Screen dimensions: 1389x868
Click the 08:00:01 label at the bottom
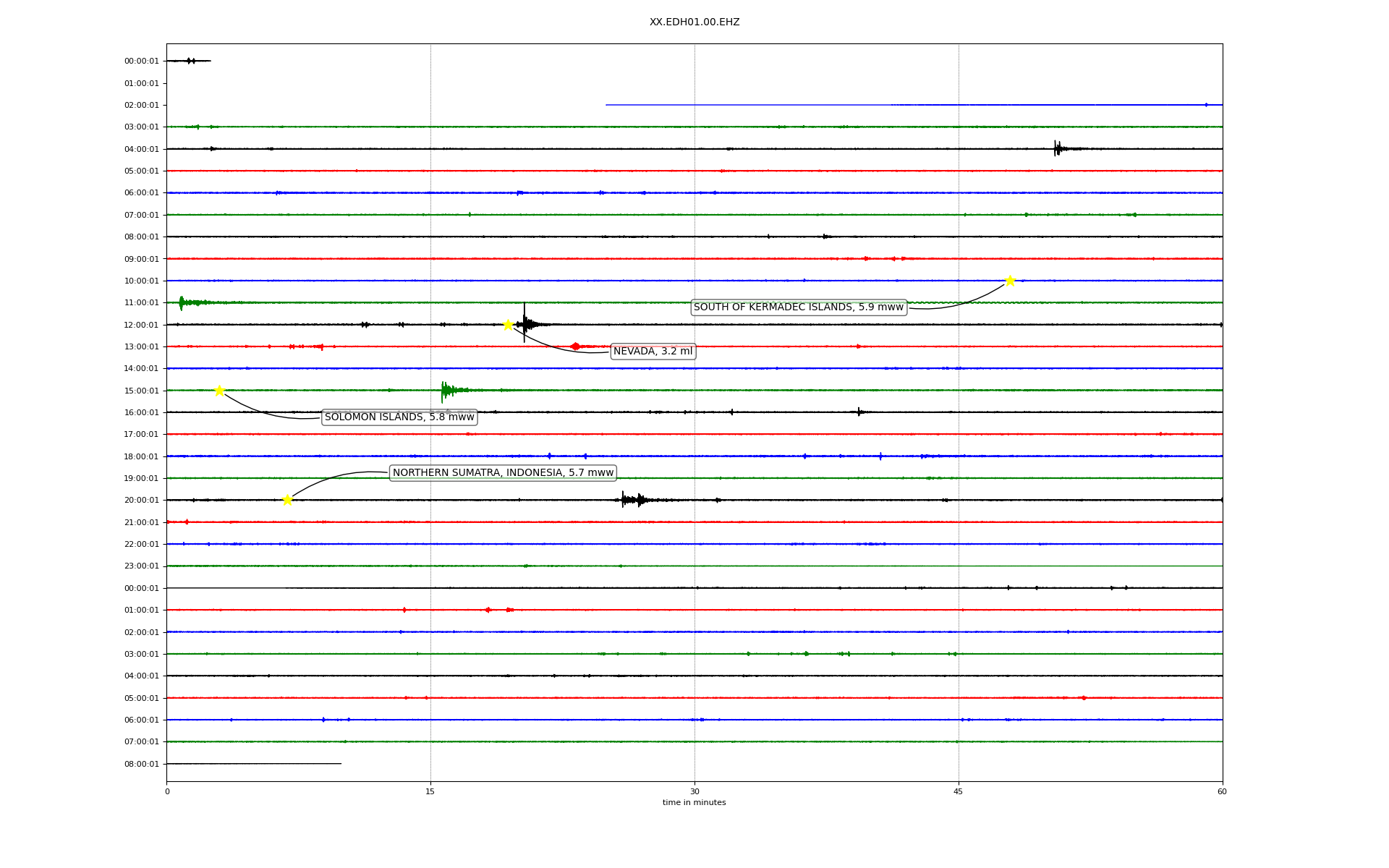click(x=141, y=764)
